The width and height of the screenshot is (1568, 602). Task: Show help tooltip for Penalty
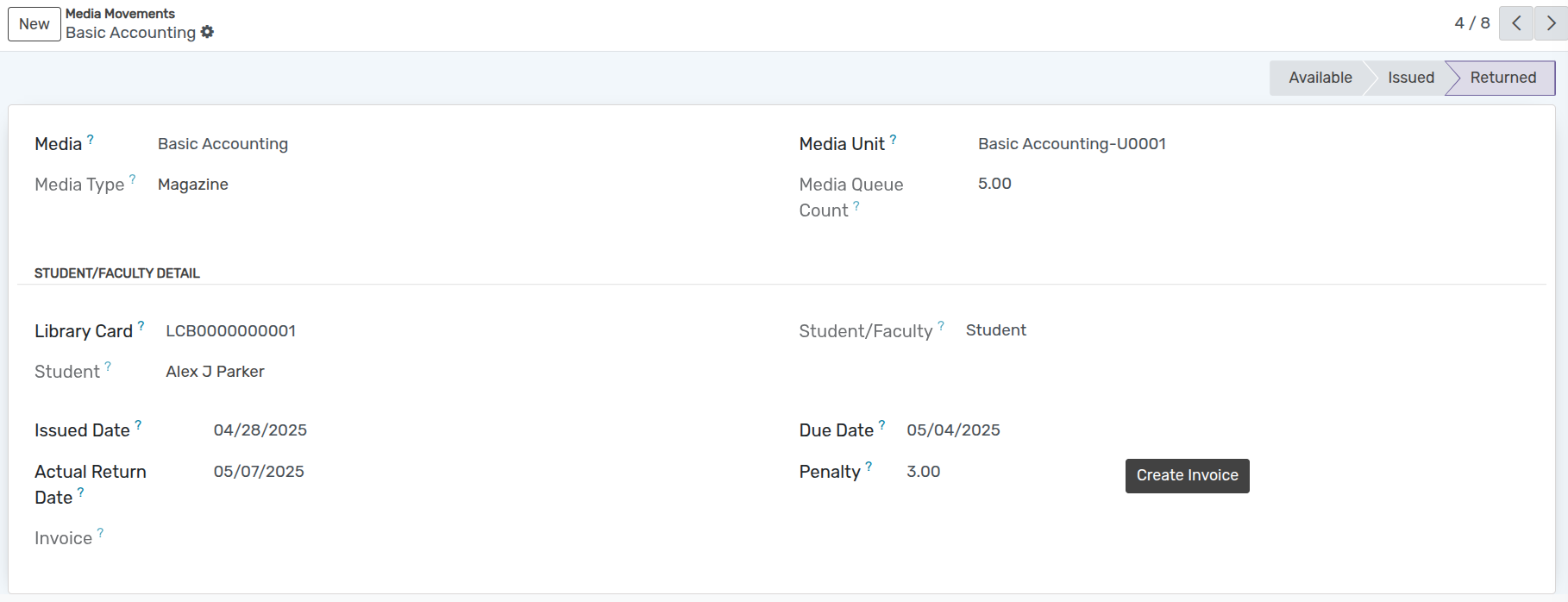[x=869, y=467]
